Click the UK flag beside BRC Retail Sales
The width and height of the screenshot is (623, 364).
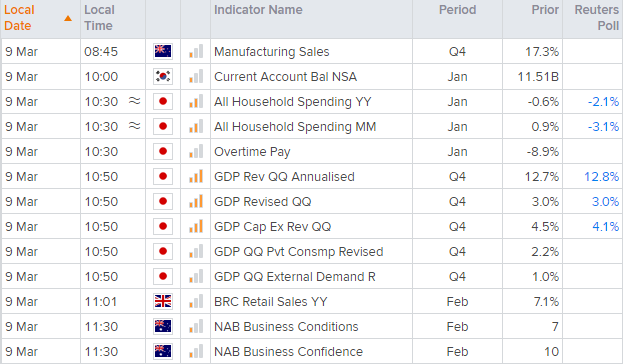coord(163,302)
